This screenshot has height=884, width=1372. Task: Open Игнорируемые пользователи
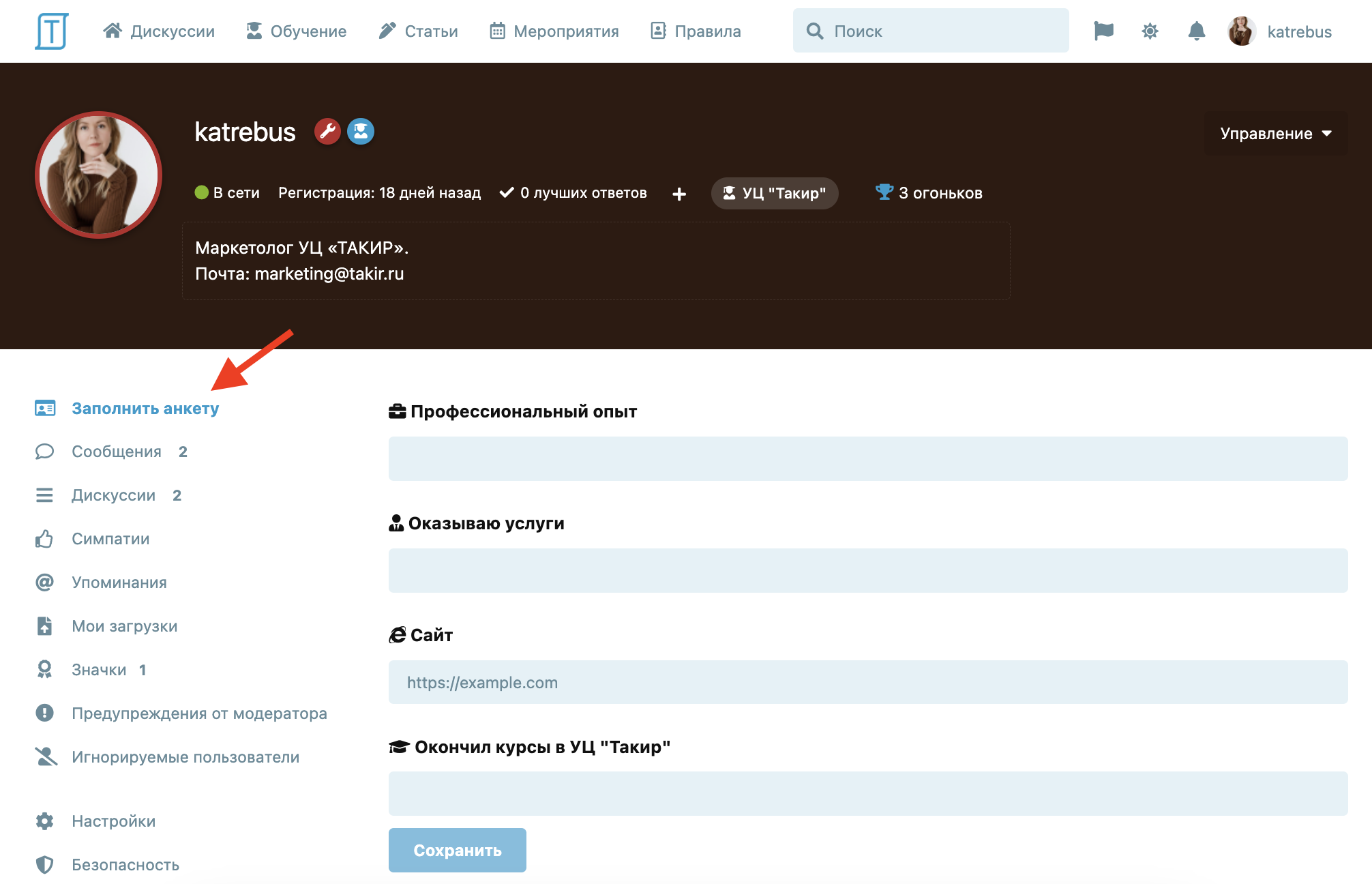point(185,757)
